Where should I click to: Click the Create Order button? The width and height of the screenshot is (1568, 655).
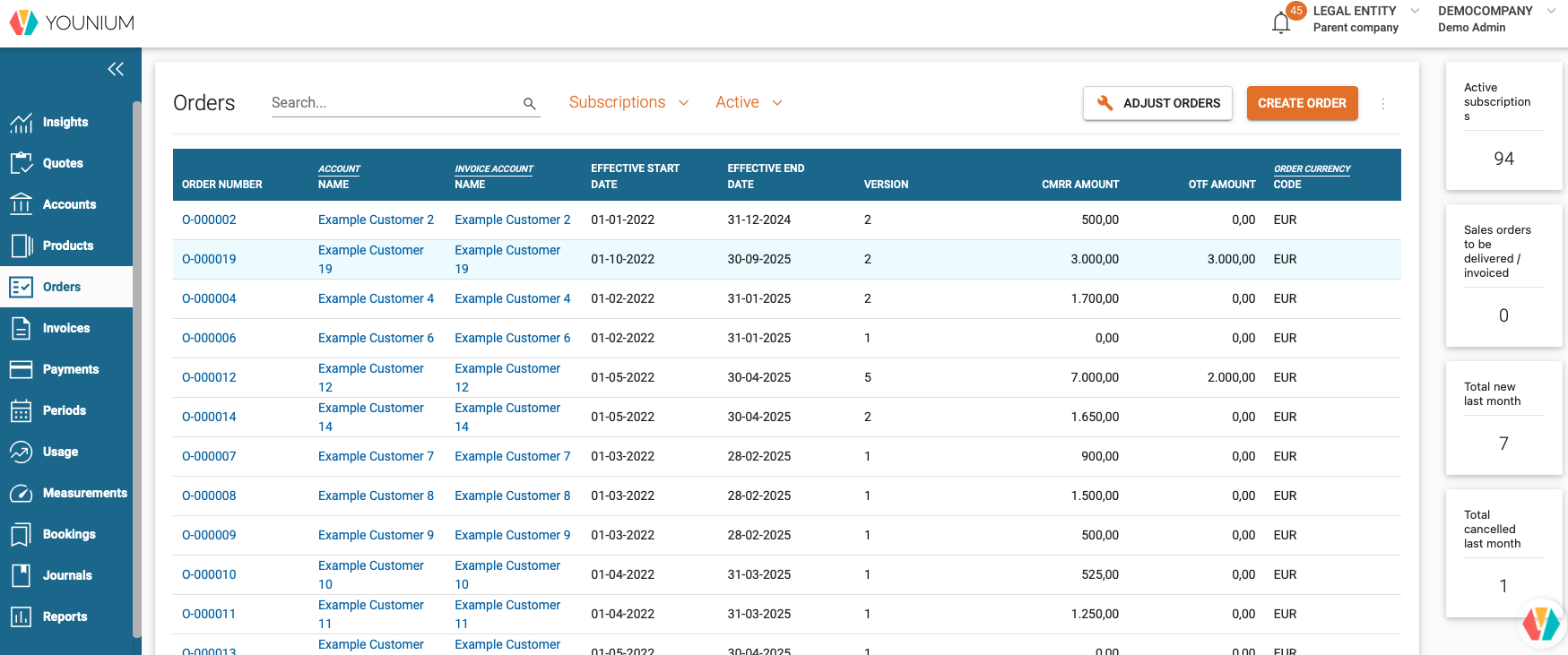(x=1302, y=103)
